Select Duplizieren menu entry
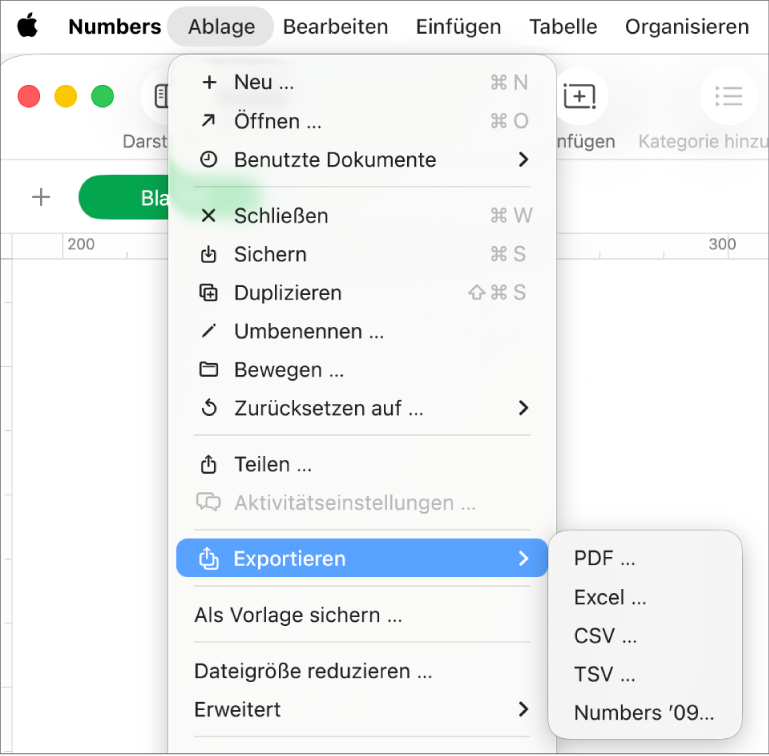Image resolution: width=769 pixels, height=756 pixels. 362,293
